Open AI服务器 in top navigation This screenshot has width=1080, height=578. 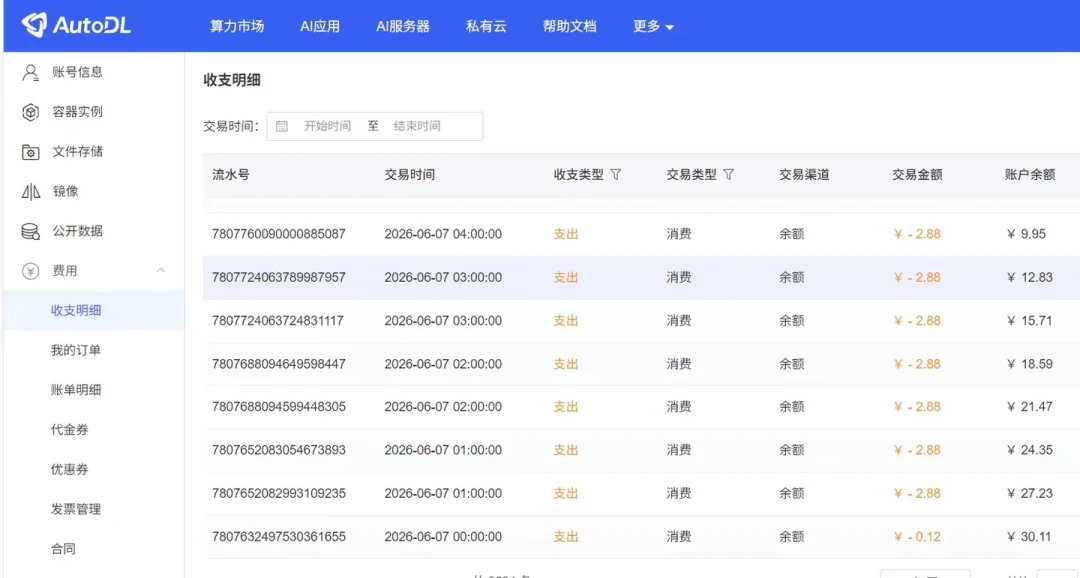[403, 26]
